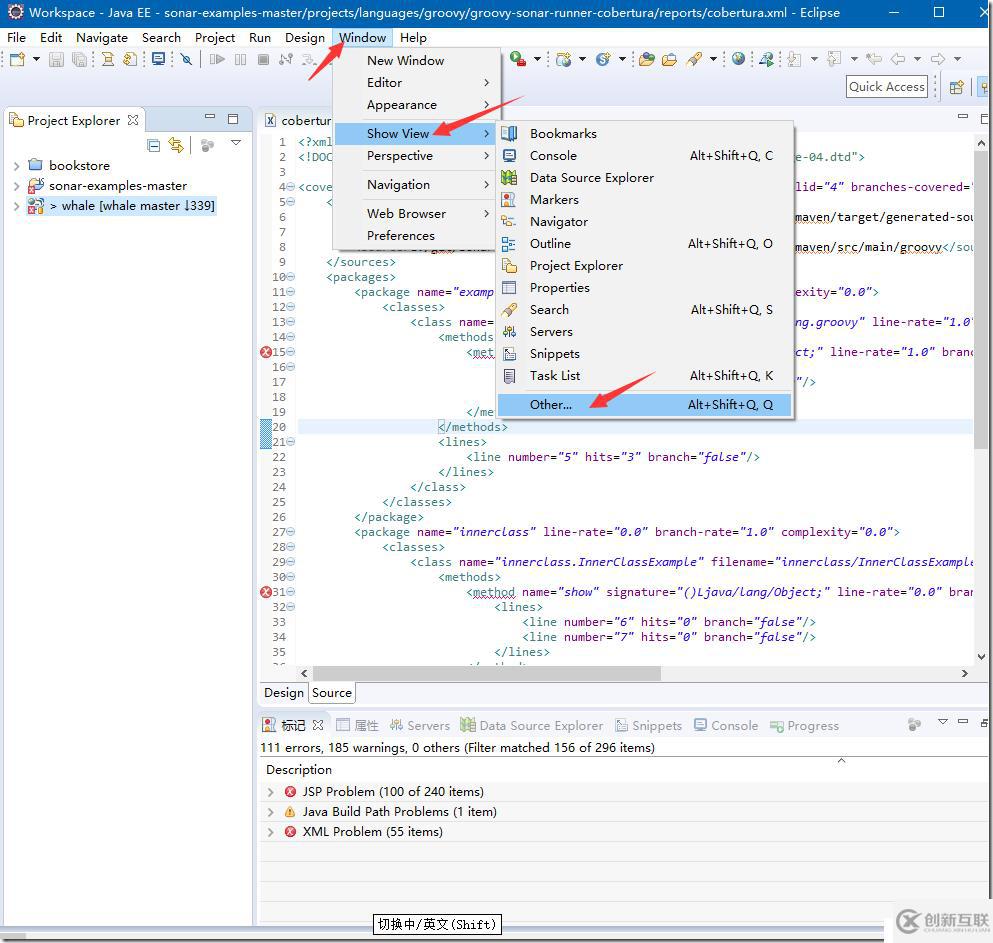Click the monitor icon in the toolbar

[158, 60]
